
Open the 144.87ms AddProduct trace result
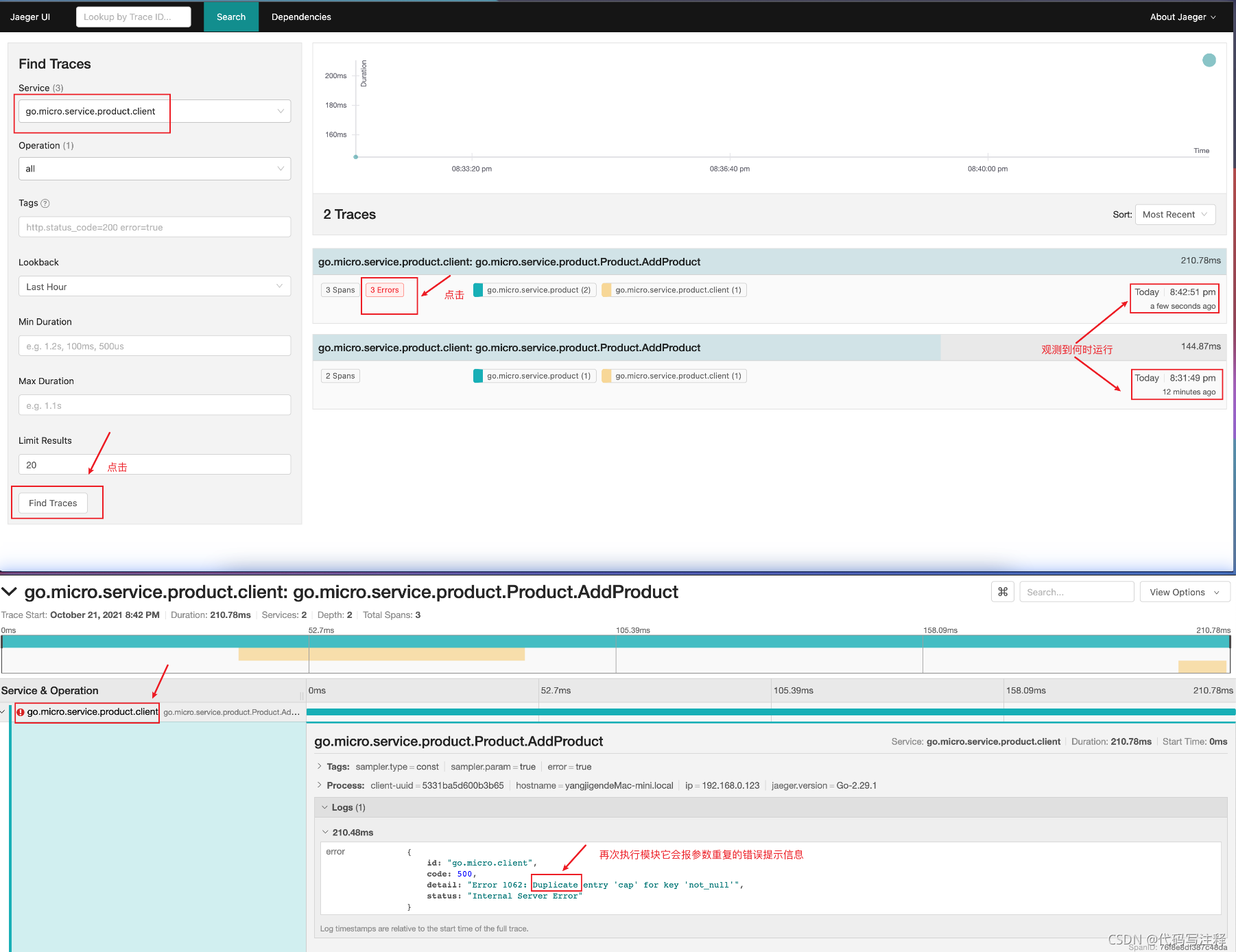tap(509, 348)
